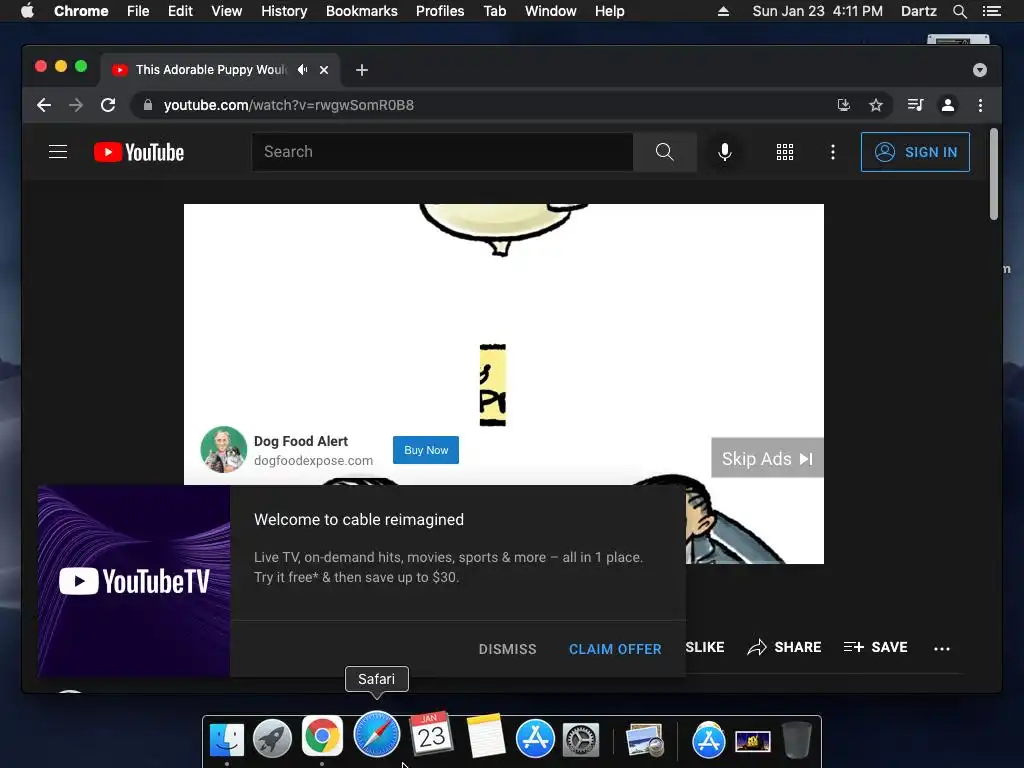Open the Help menu
The width and height of the screenshot is (1024, 768).
609,11
